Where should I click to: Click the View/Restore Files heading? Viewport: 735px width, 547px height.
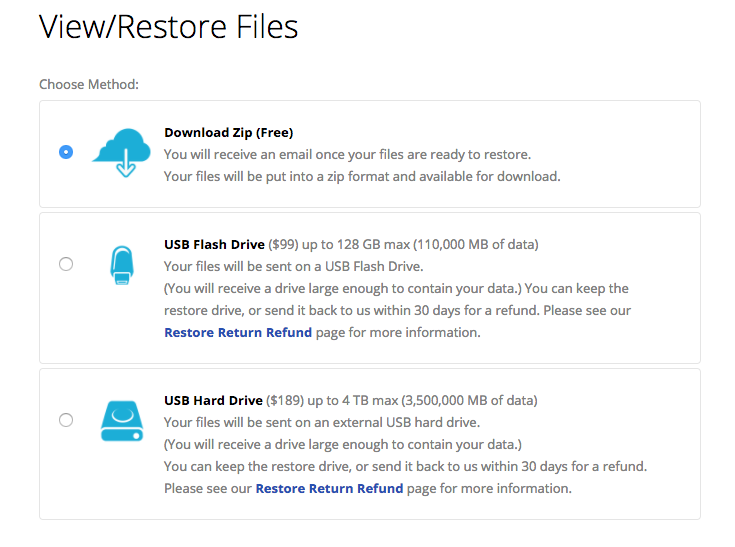[x=168, y=27]
